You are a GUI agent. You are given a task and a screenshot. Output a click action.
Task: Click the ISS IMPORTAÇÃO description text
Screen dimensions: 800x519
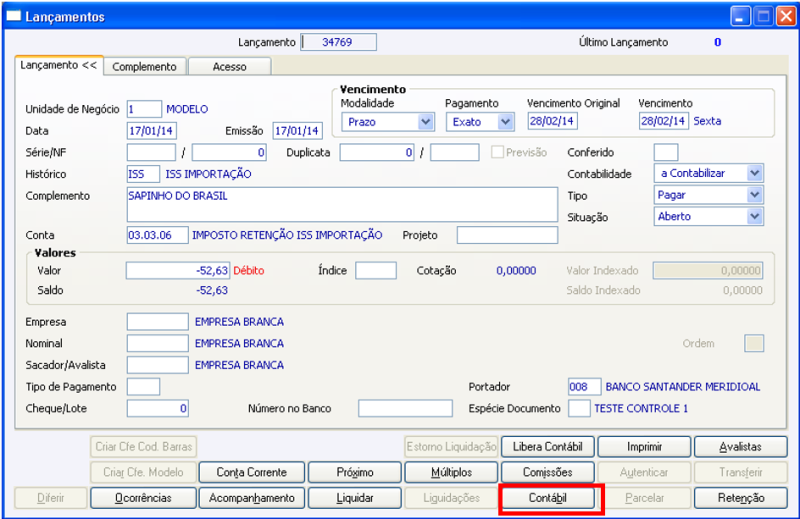[x=208, y=174]
